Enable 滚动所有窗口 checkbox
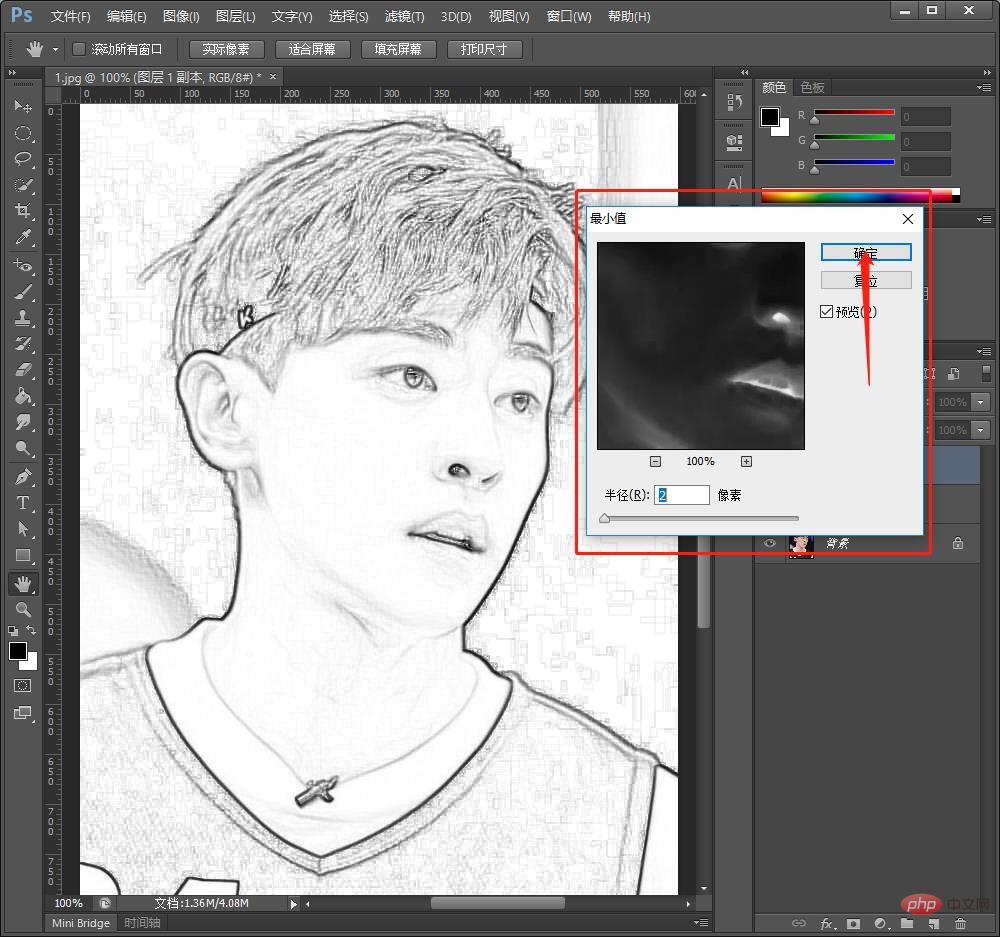 point(80,49)
